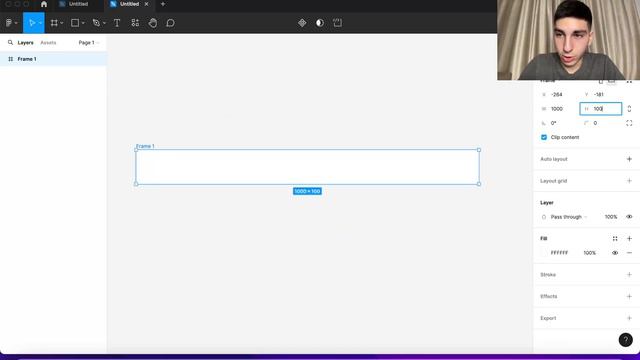Select the Hand tool
The image size is (640, 360).
pyautogui.click(x=153, y=23)
